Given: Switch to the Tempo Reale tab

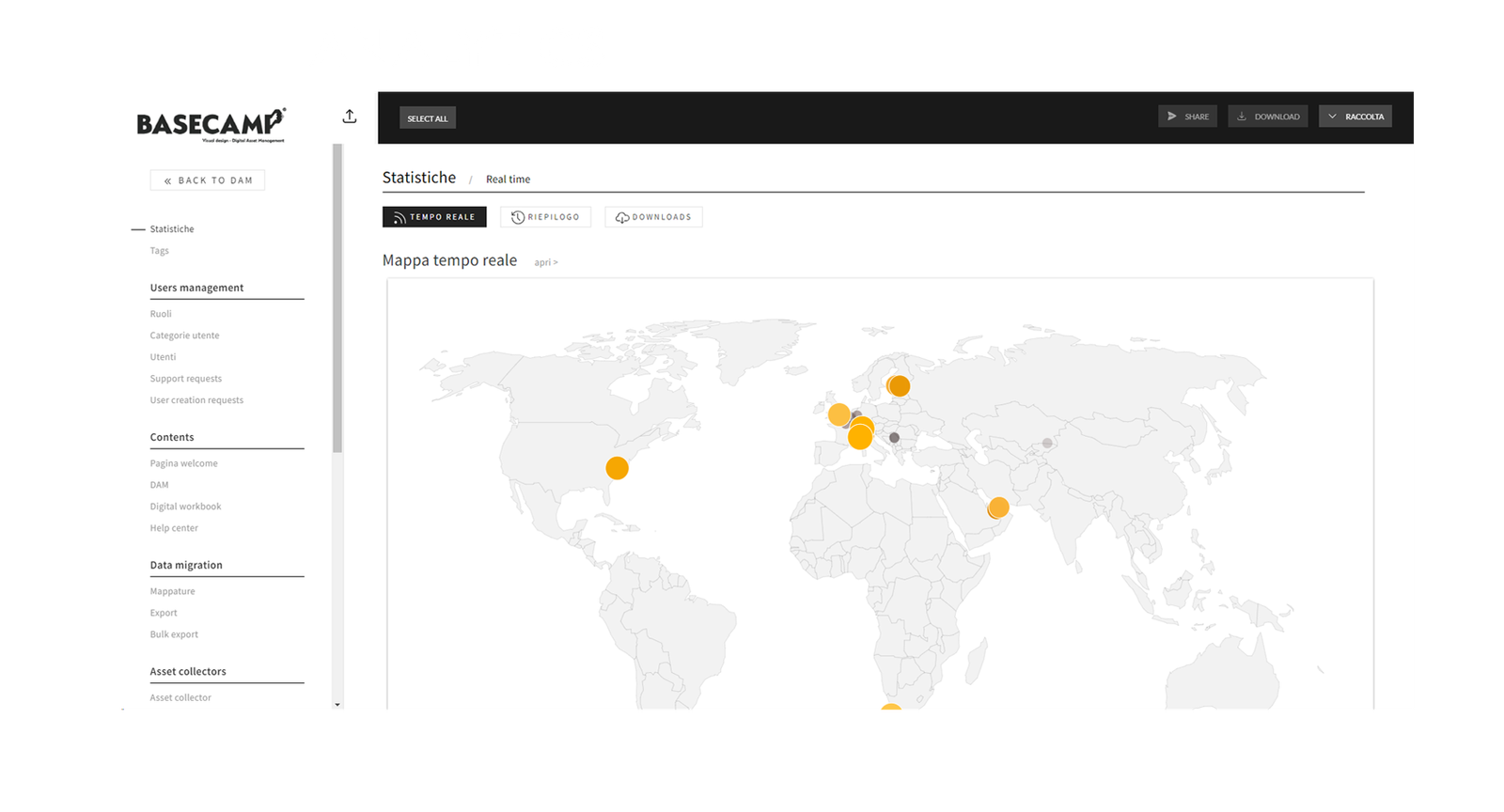Looking at the screenshot, I should click(x=434, y=217).
